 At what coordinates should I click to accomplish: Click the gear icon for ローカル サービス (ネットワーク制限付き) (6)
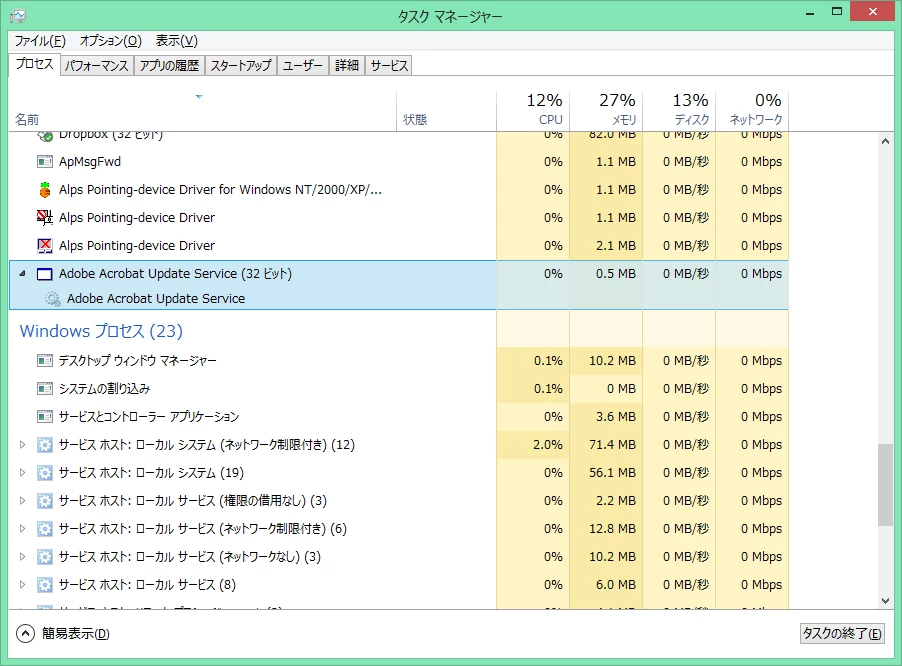tap(45, 529)
